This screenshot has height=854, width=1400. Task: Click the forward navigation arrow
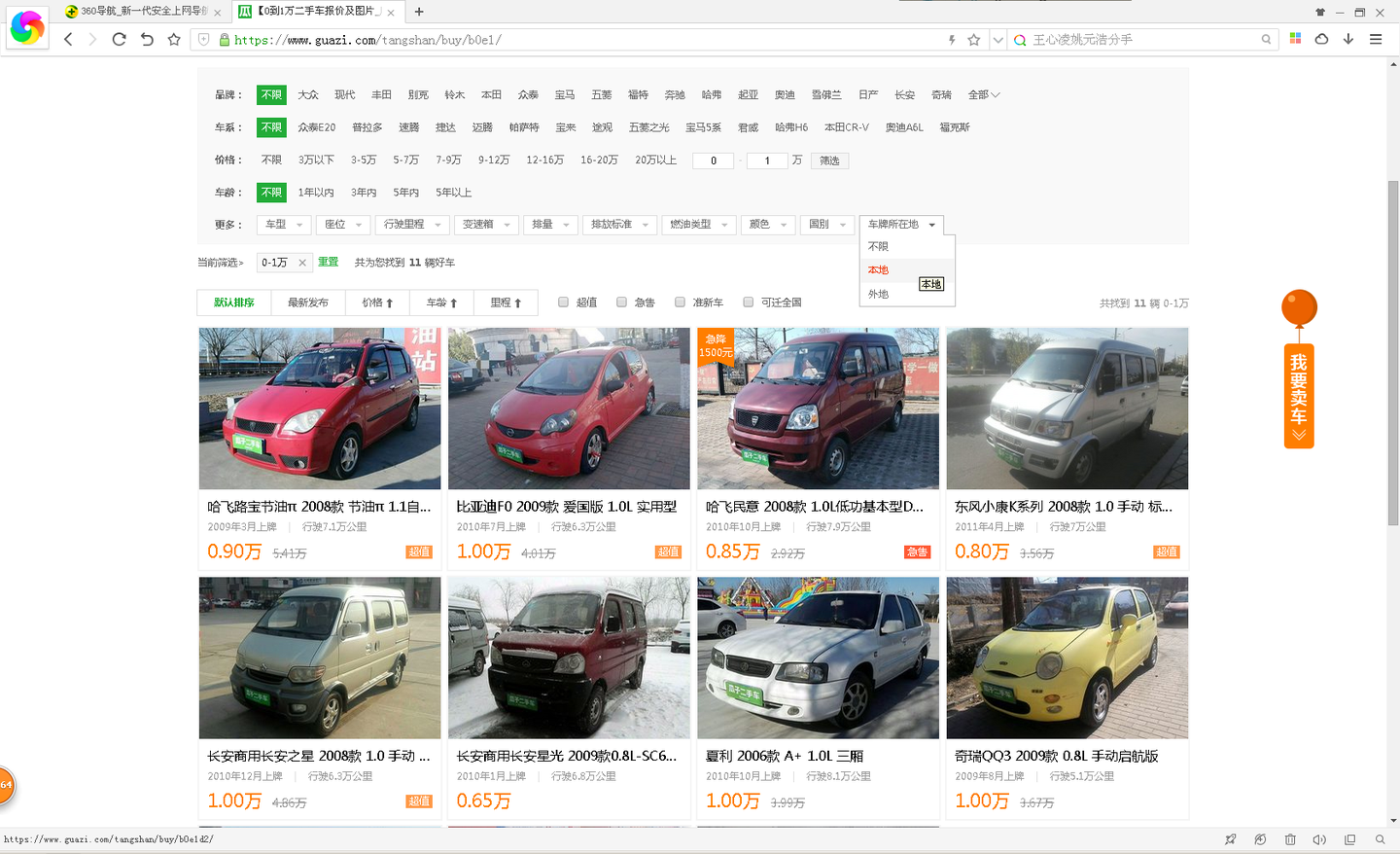[x=92, y=39]
